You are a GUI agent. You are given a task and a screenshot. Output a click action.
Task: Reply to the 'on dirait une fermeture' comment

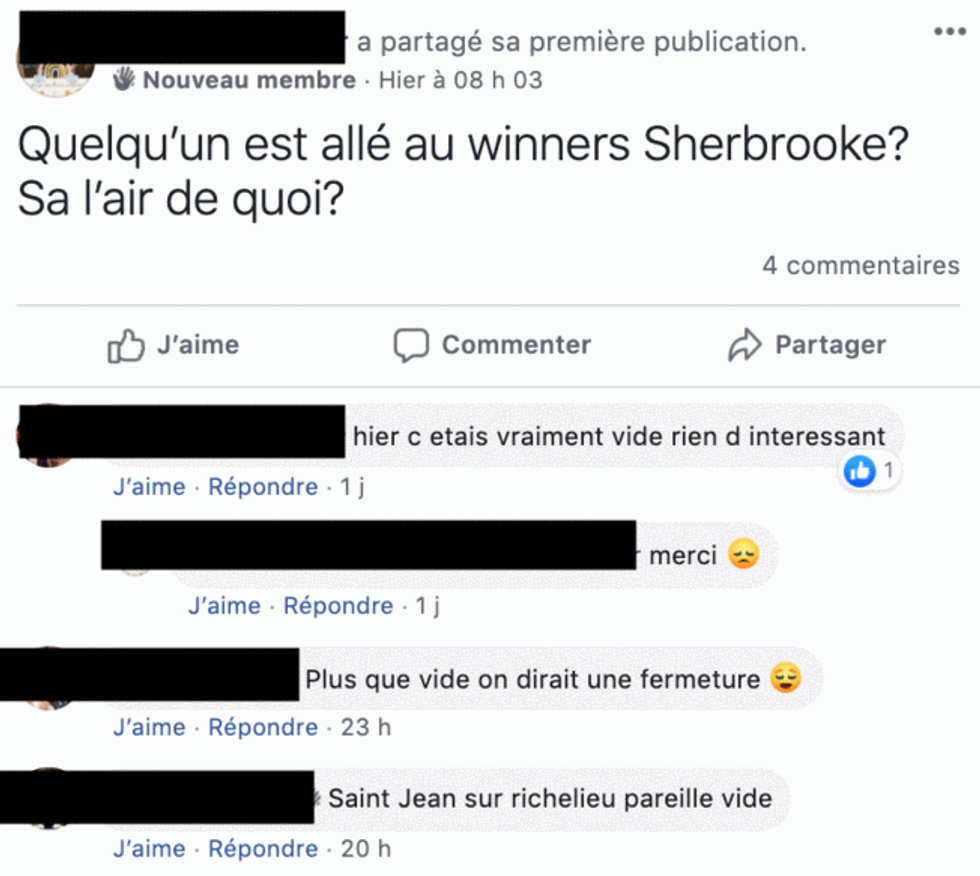[262, 727]
